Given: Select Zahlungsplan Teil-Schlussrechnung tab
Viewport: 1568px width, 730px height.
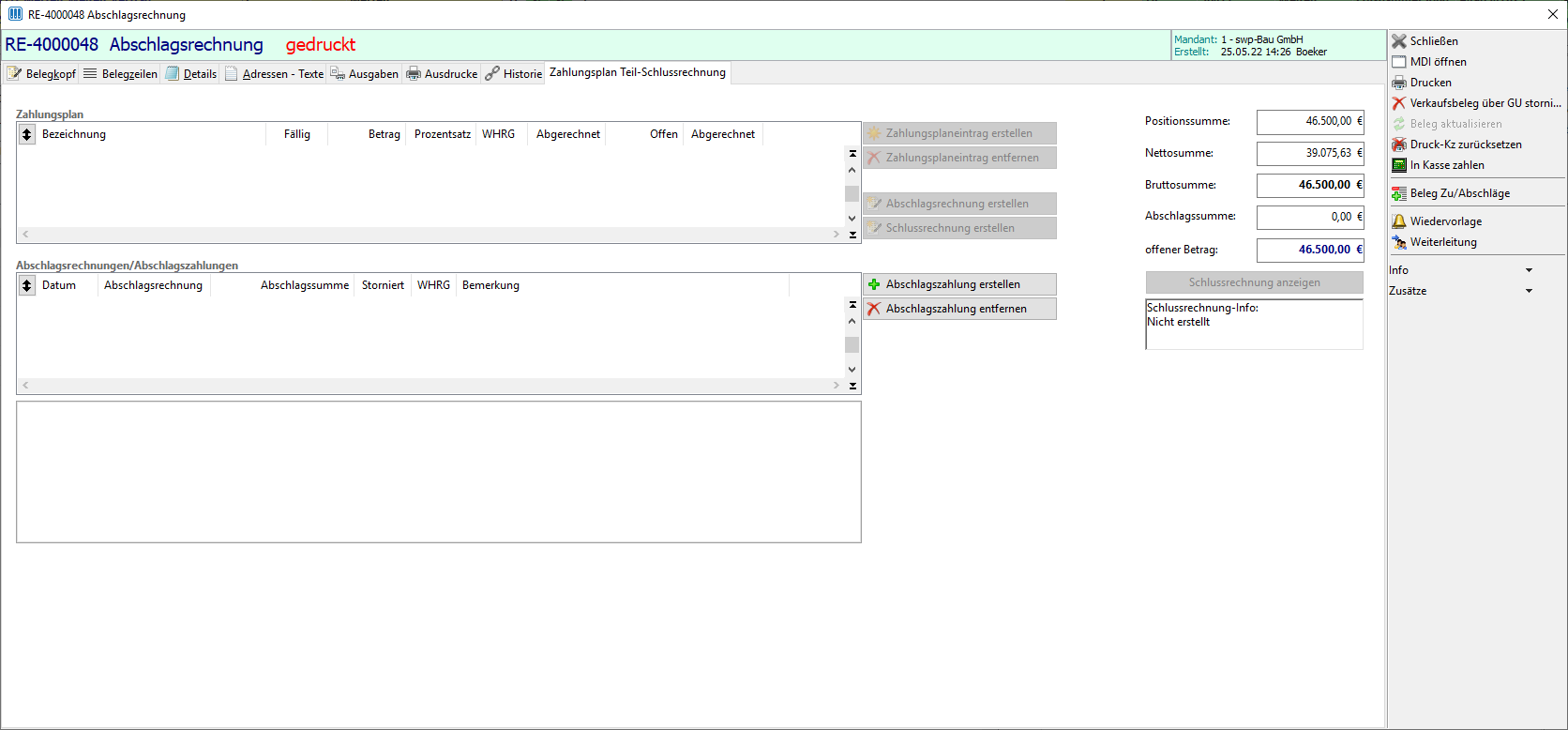Looking at the screenshot, I should (638, 72).
